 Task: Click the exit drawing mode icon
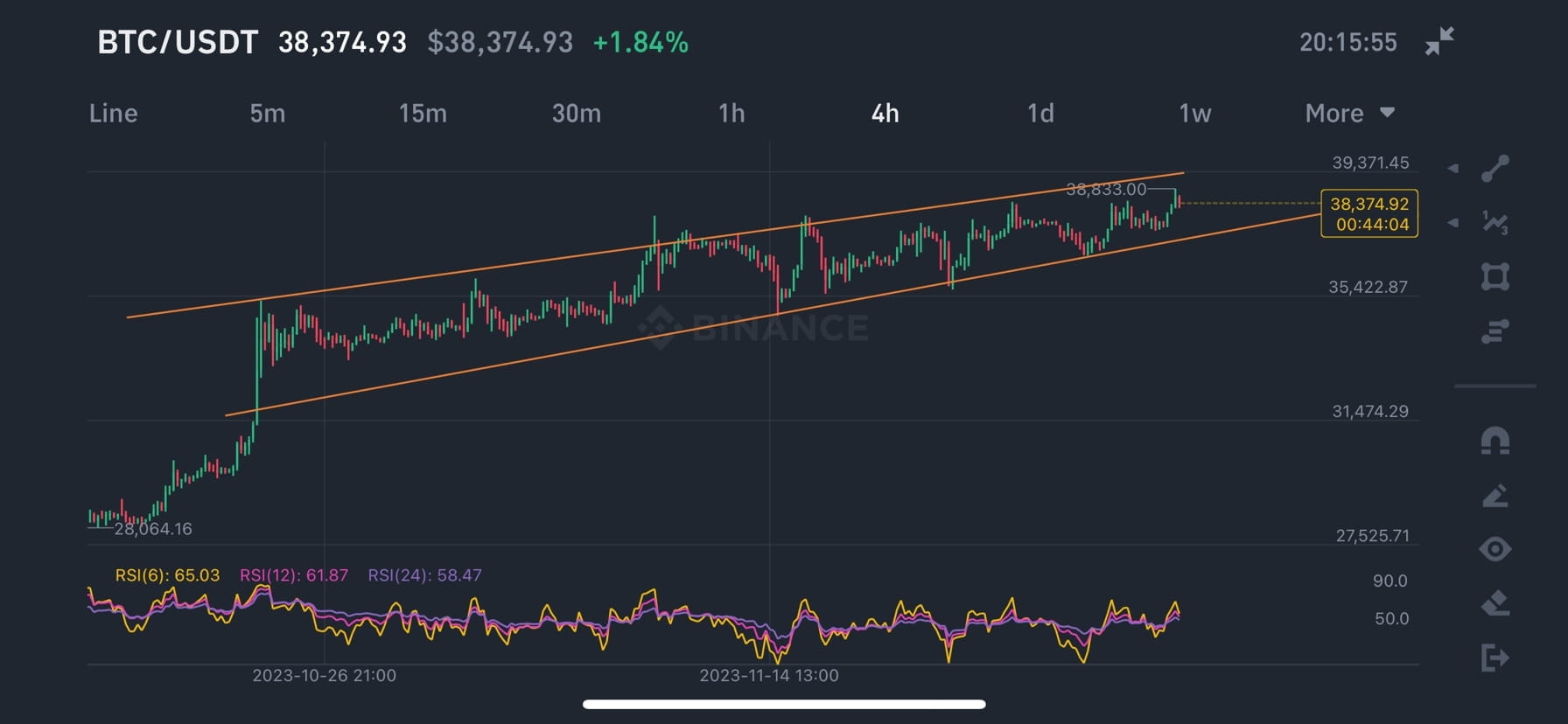1494,658
